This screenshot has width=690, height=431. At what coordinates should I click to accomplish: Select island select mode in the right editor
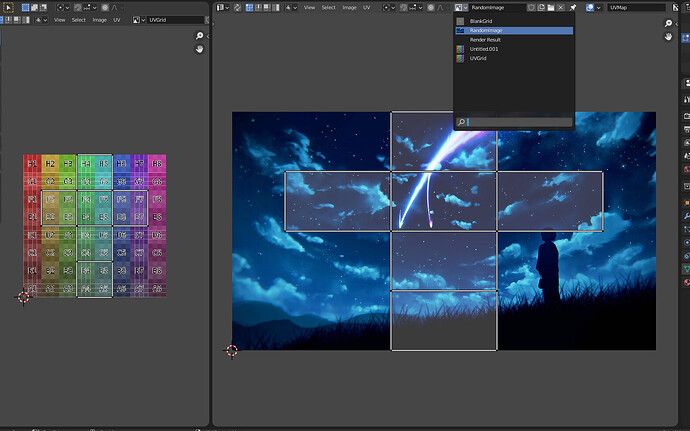275,7
